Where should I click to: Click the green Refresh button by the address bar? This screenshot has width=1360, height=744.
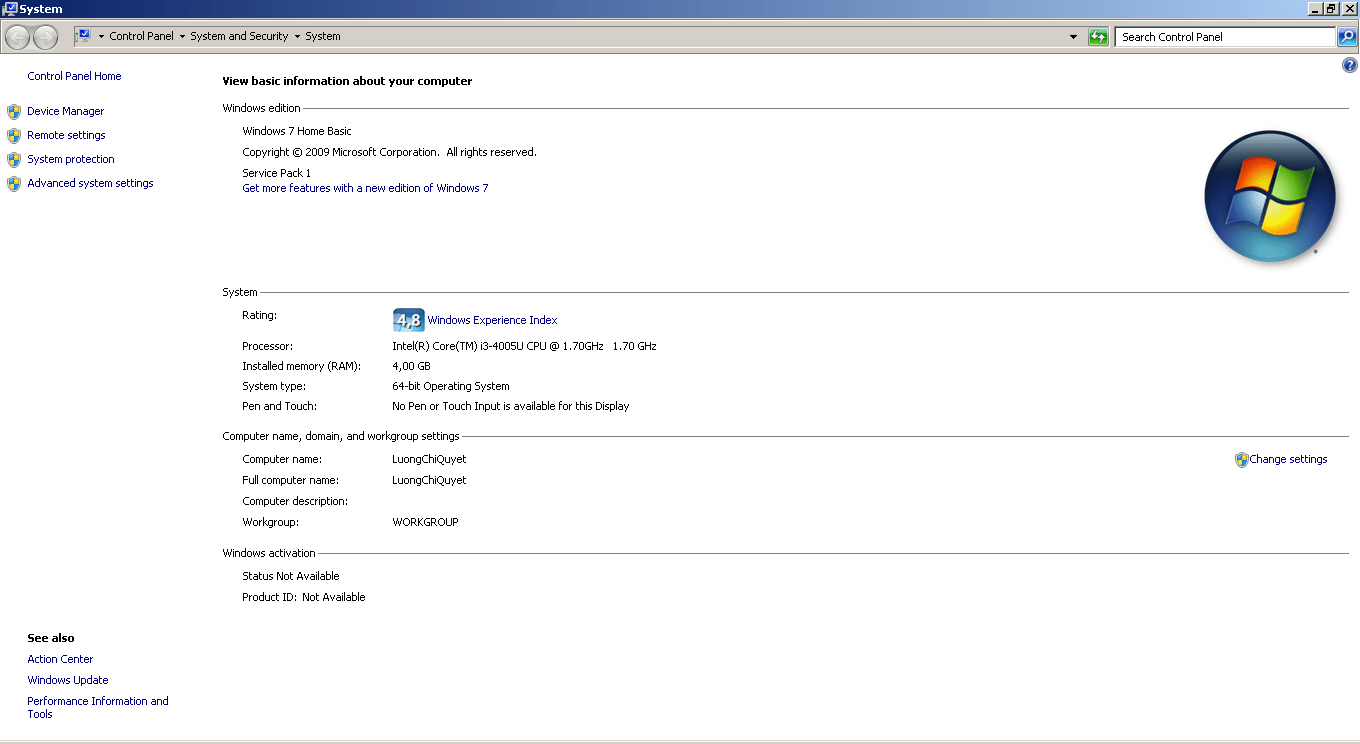(1098, 37)
